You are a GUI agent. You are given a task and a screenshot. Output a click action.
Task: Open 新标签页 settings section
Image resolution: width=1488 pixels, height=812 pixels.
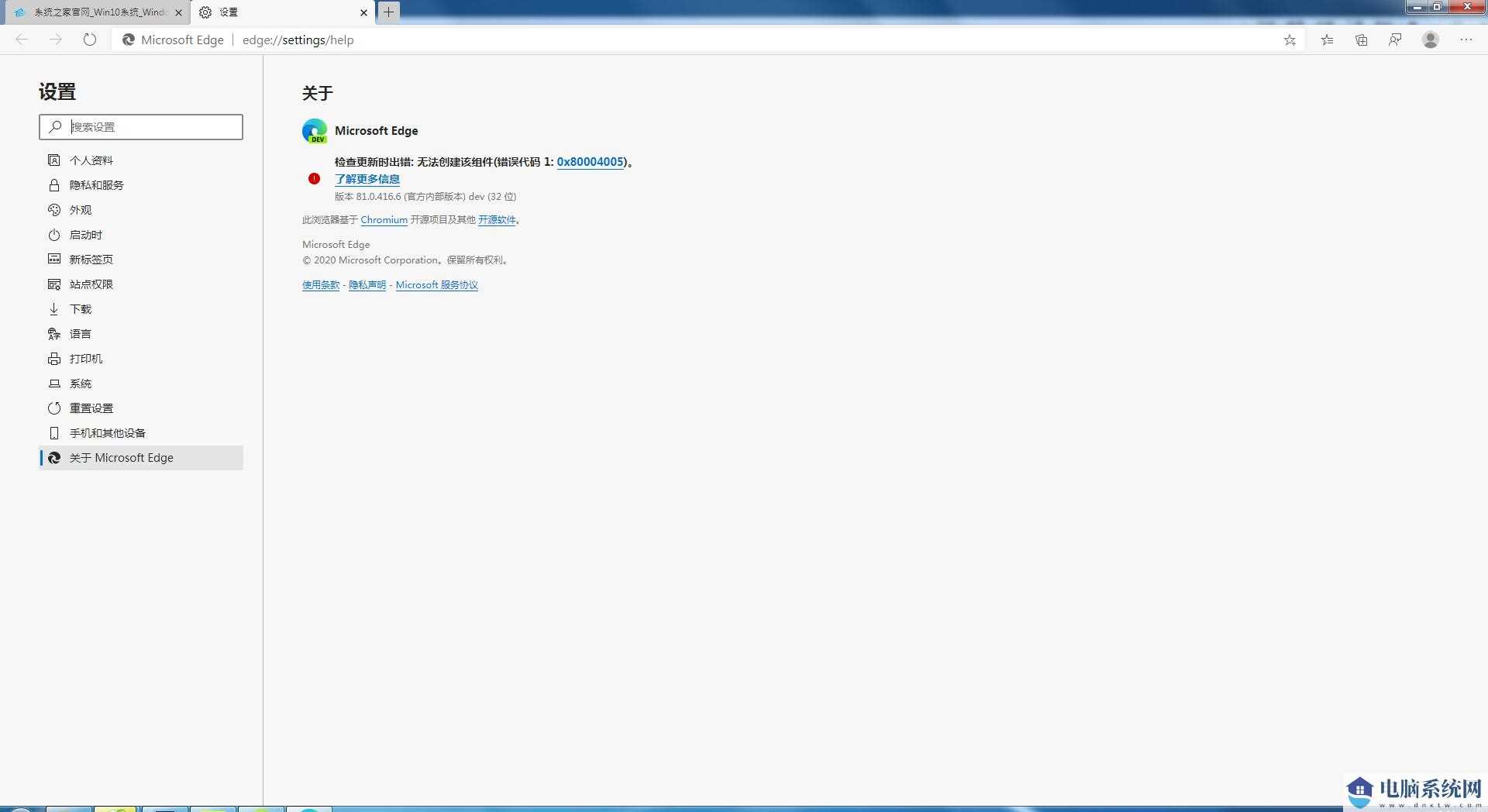tap(141, 260)
